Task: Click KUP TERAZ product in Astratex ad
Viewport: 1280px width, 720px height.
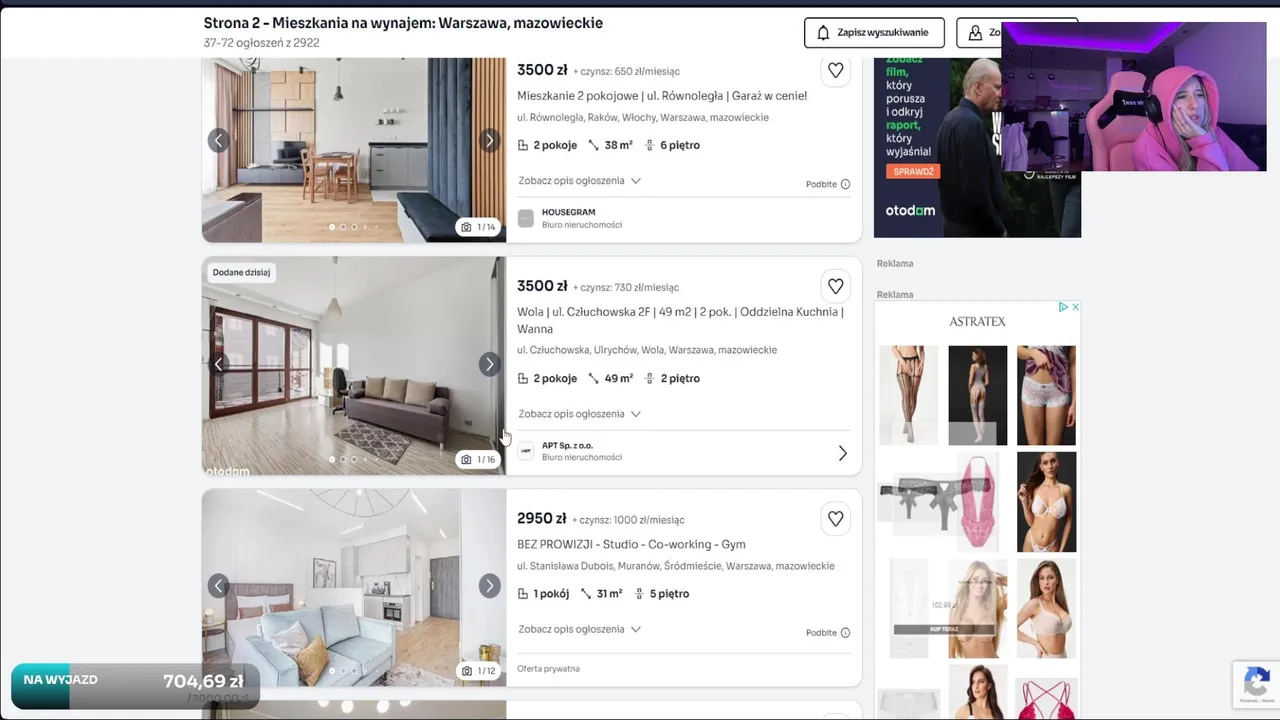Action: point(944,629)
